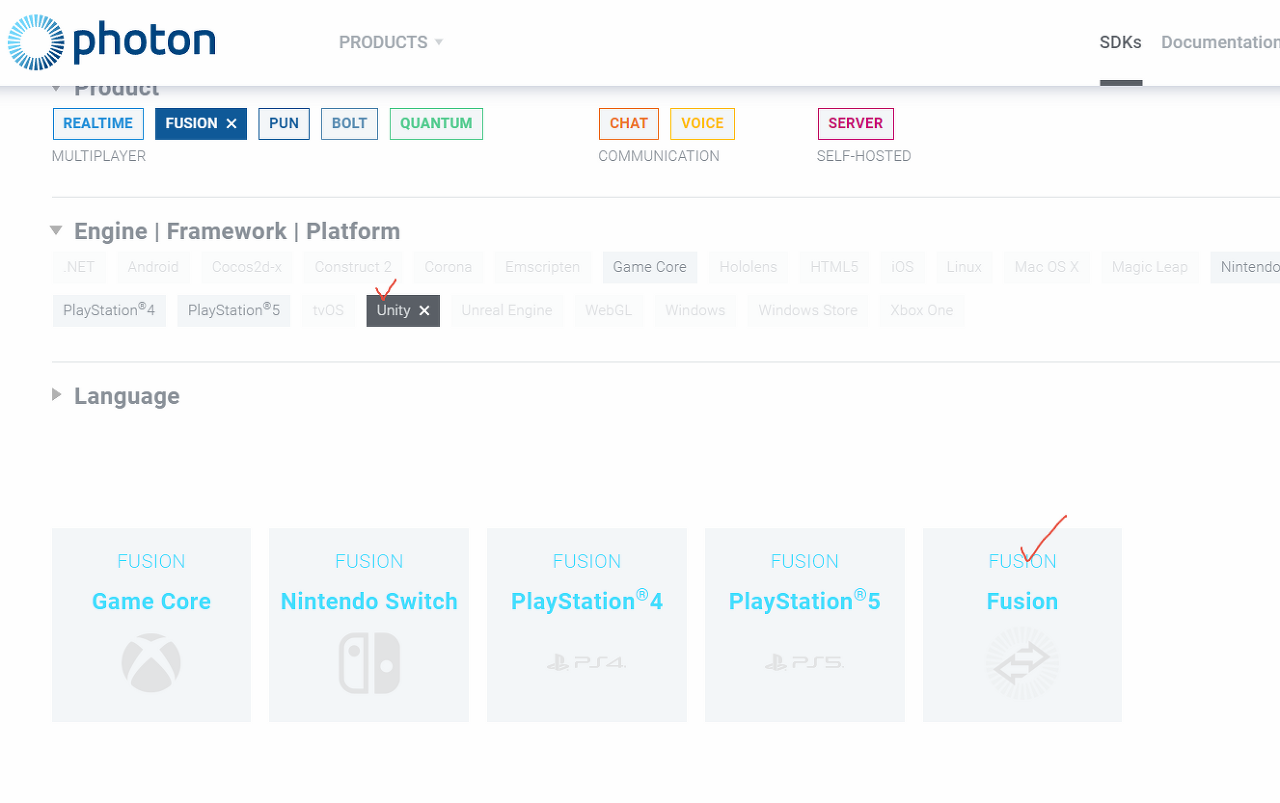Click the Fusion arrows icon
Viewport: 1280px width, 803px height.
point(1022,663)
